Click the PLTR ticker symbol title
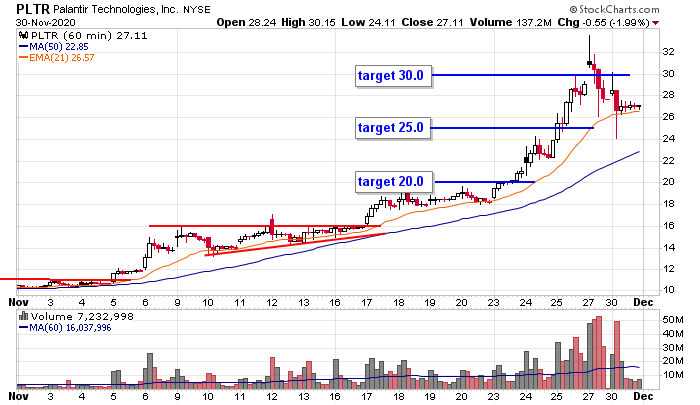700x405 pixels. 33,9
